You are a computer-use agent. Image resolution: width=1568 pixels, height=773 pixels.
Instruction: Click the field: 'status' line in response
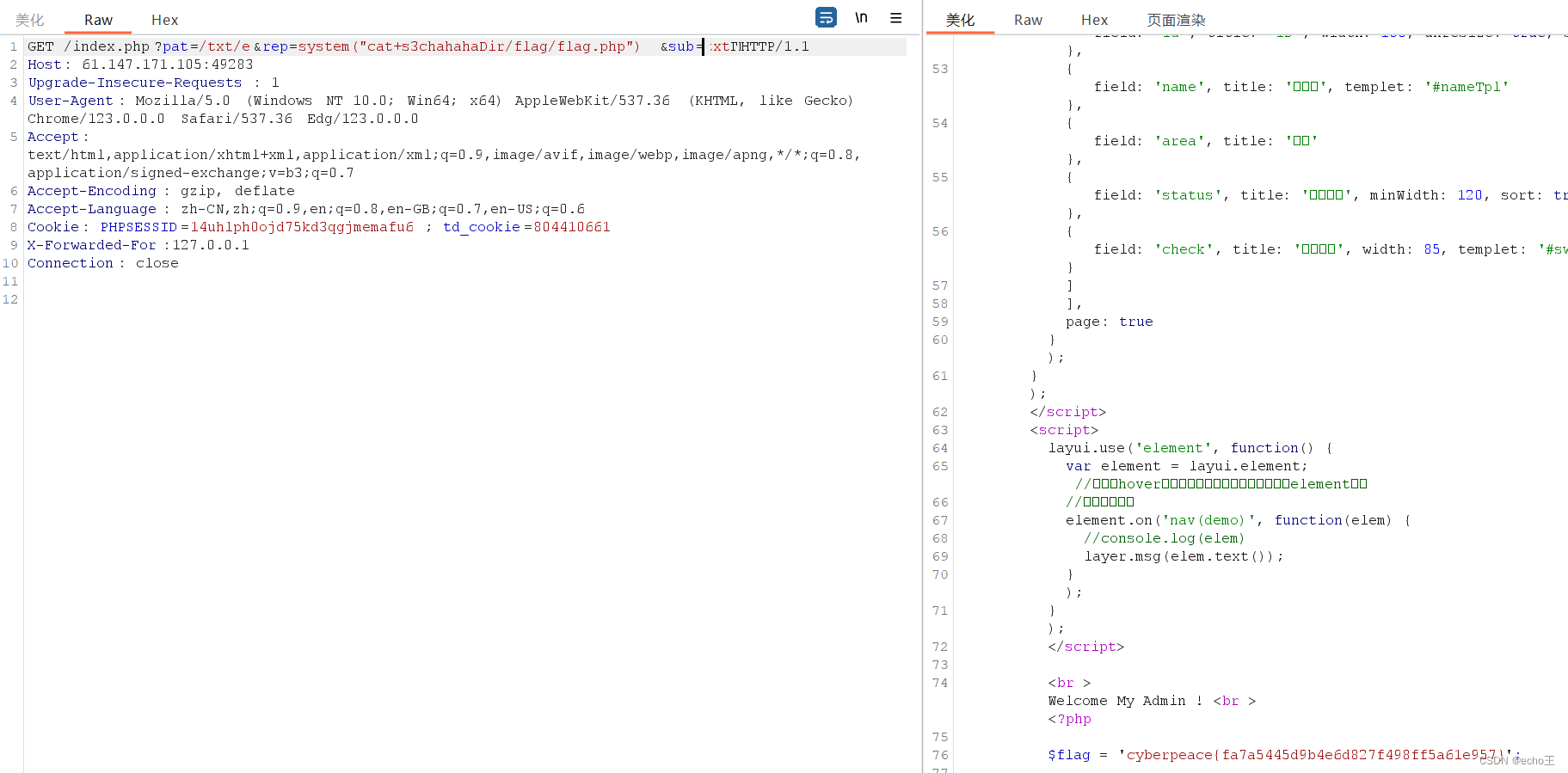(x=1330, y=195)
